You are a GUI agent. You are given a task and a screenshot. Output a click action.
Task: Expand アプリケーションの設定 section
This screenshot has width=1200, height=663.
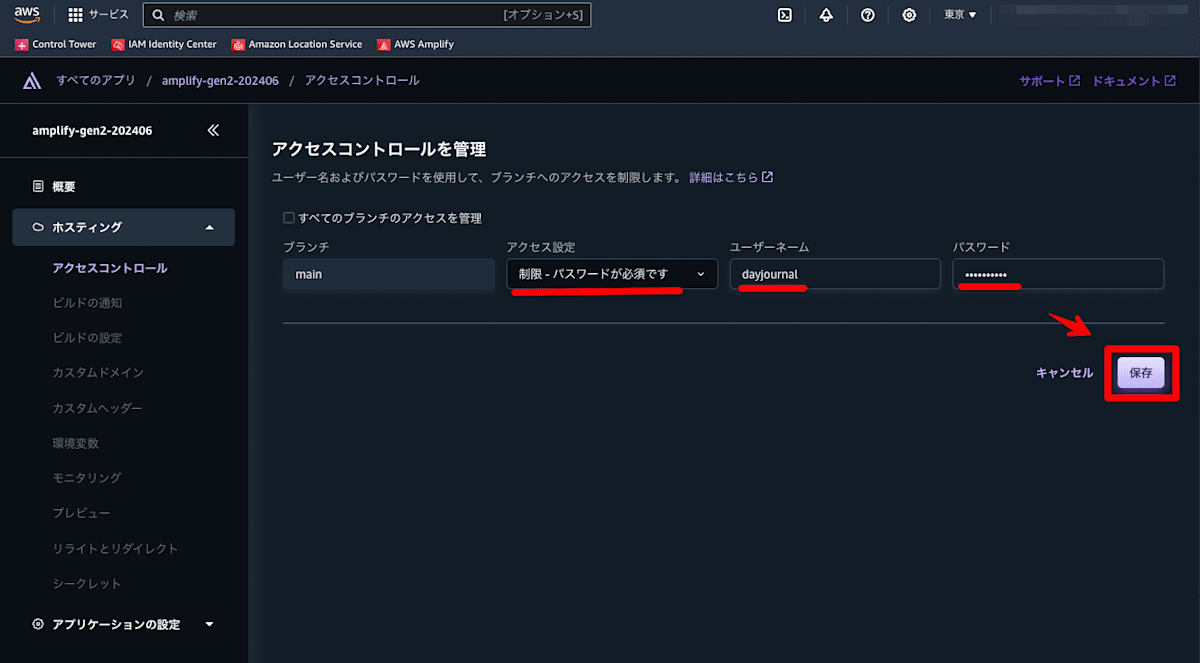click(123, 624)
